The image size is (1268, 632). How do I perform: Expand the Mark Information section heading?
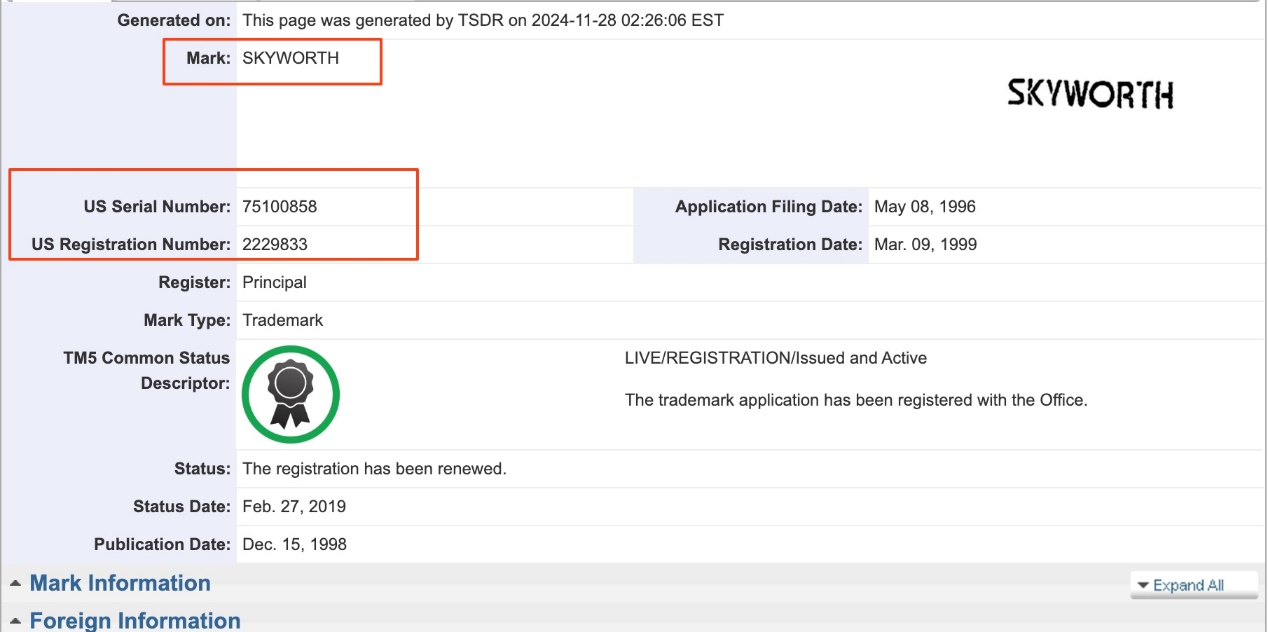point(120,583)
